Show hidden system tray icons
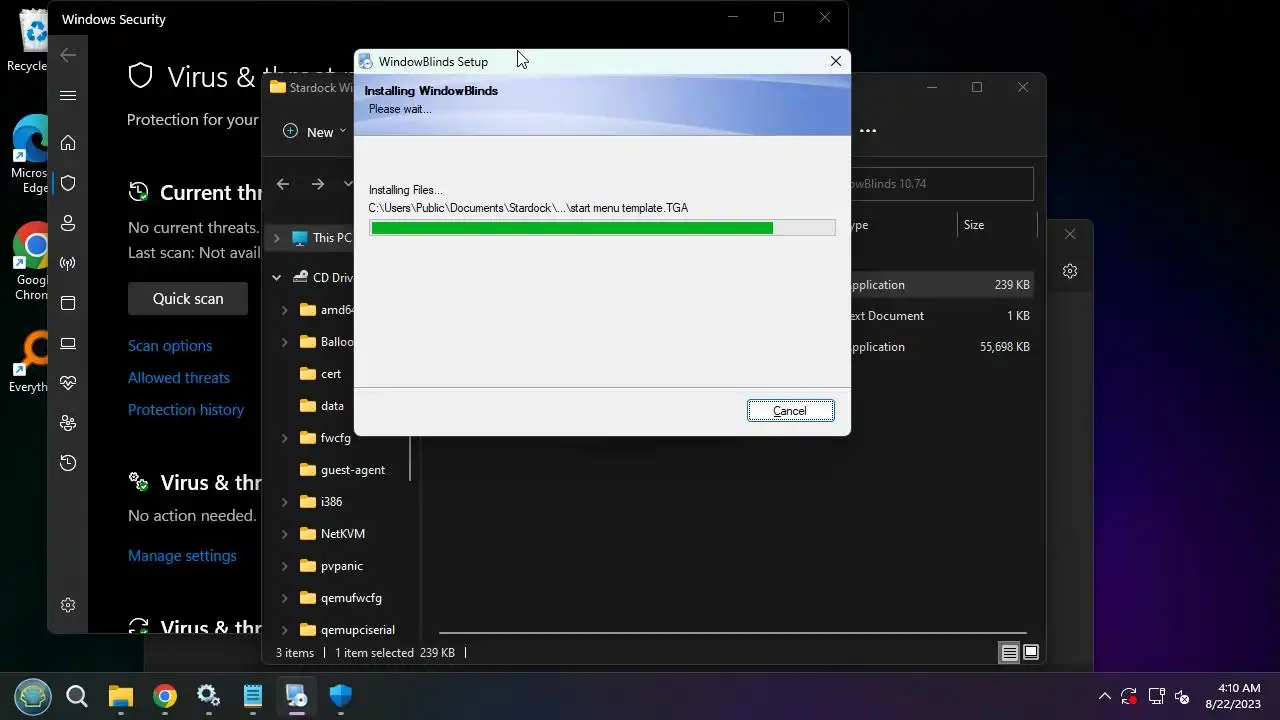Viewport: 1280px width, 720px height. pos(1105,696)
